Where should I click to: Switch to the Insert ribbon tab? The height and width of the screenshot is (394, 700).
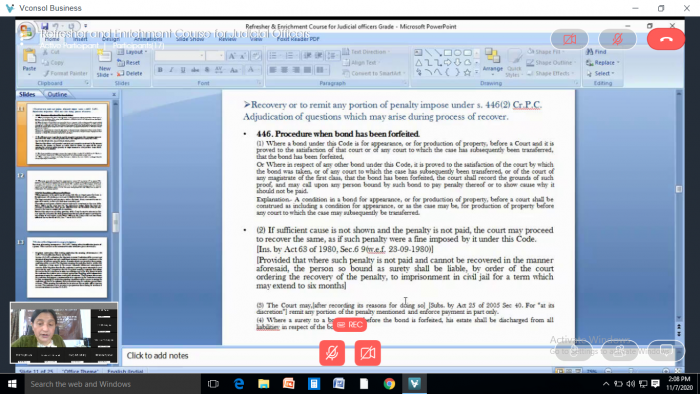(x=80, y=39)
